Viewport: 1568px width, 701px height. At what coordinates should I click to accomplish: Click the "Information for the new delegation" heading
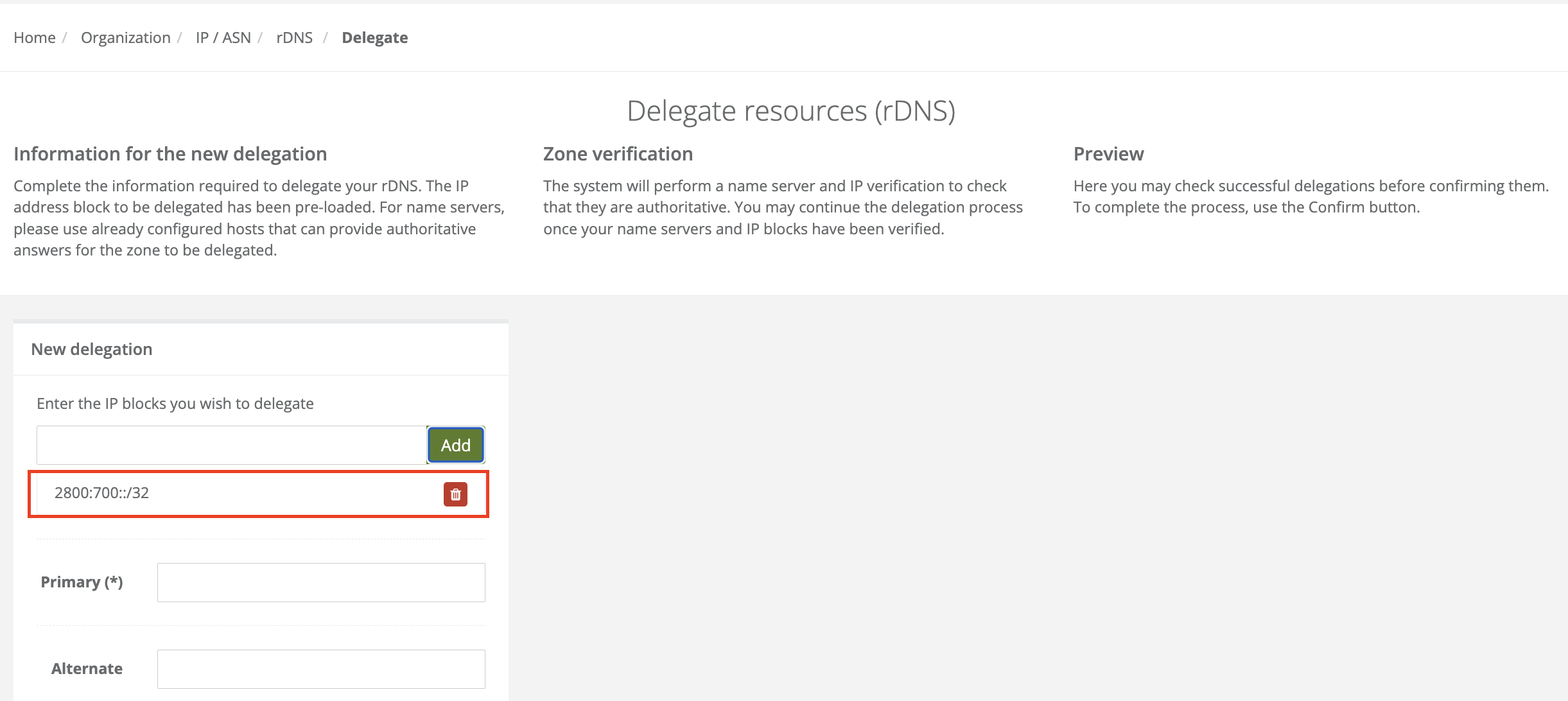coord(170,154)
